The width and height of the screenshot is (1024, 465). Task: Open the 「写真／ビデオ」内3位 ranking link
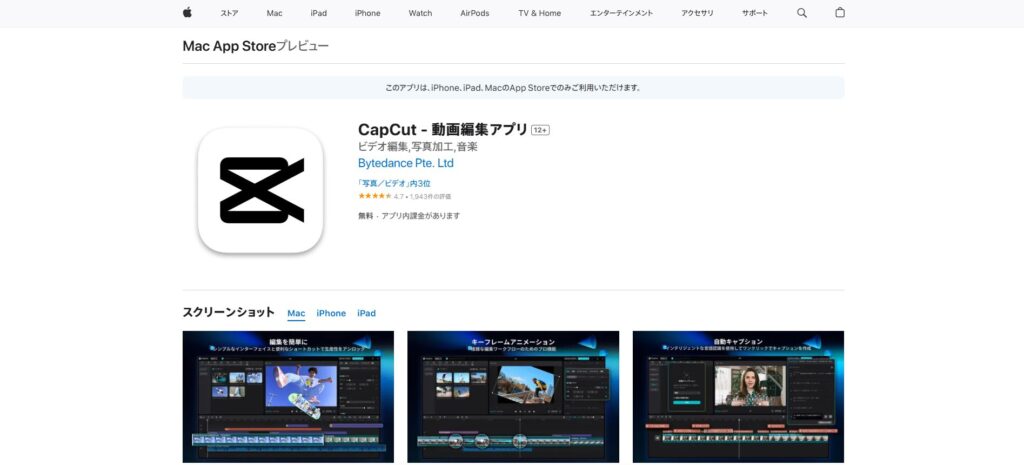click(x=394, y=184)
